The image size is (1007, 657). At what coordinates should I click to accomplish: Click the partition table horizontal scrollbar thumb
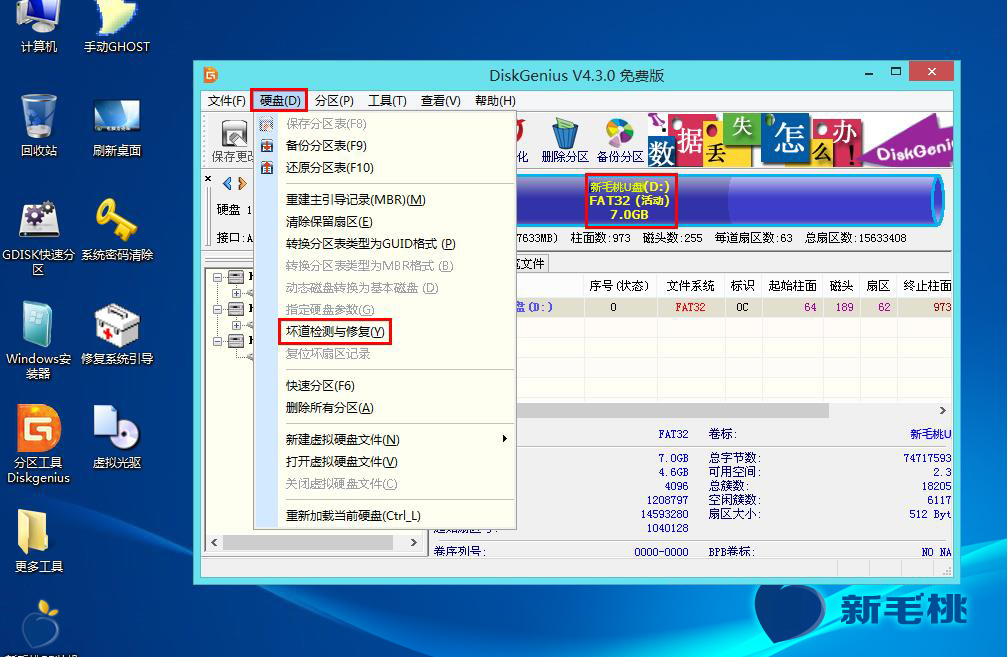point(672,410)
